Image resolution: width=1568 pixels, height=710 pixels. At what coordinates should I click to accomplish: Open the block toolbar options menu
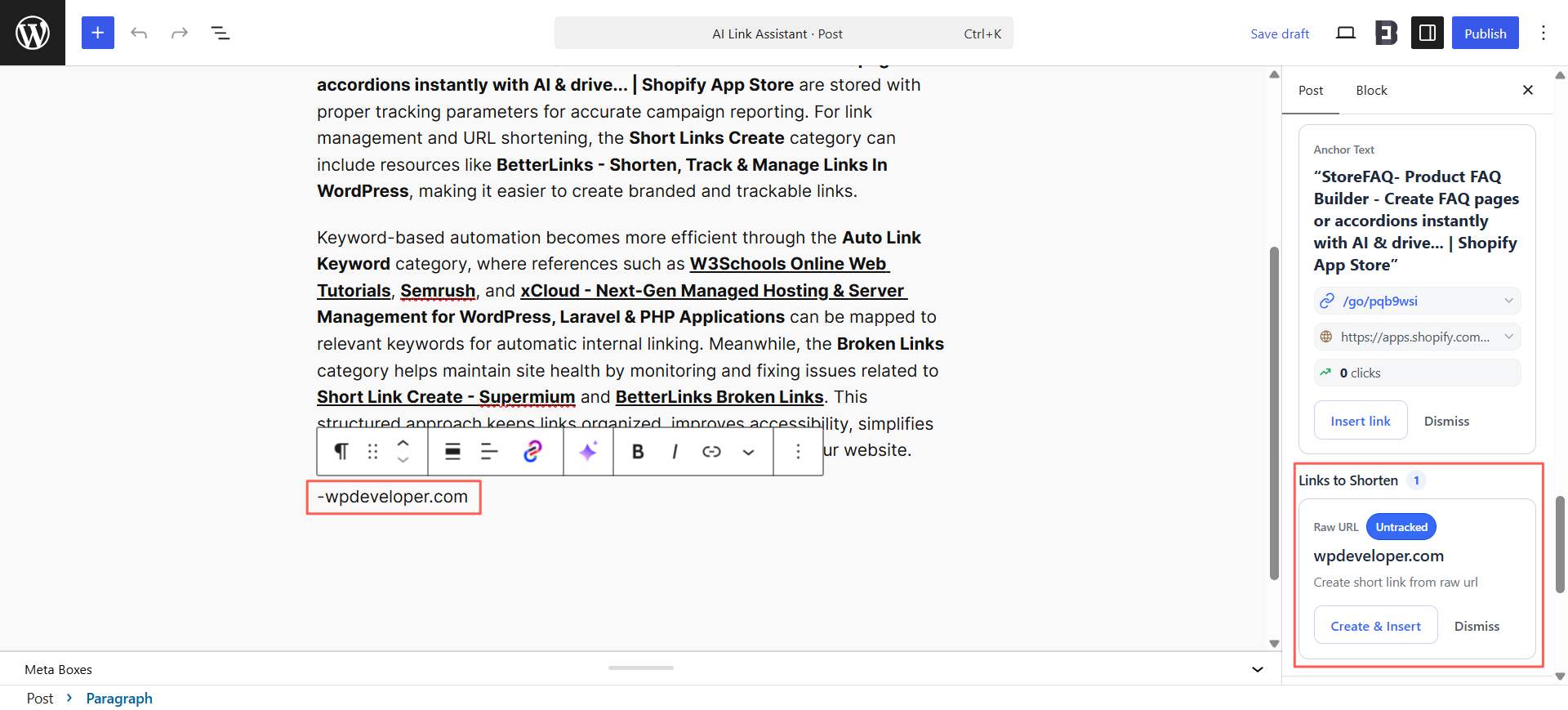coord(798,451)
